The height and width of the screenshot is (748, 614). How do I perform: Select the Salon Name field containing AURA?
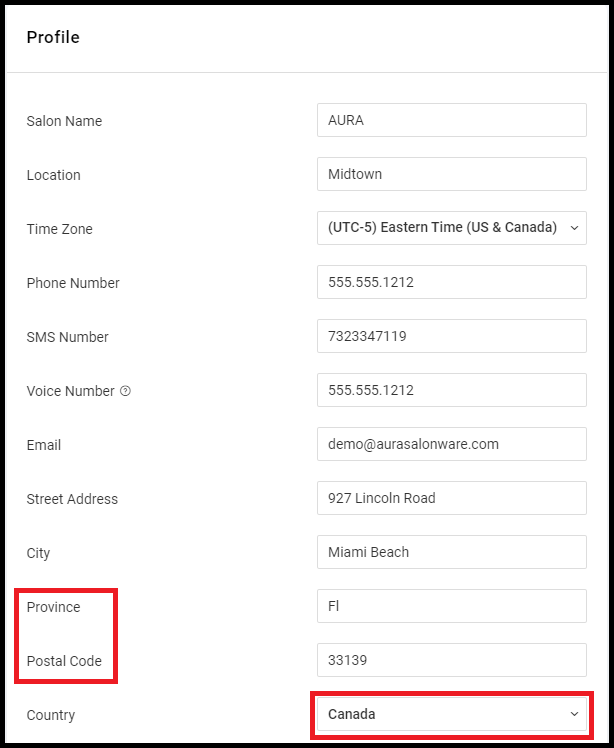[452, 120]
